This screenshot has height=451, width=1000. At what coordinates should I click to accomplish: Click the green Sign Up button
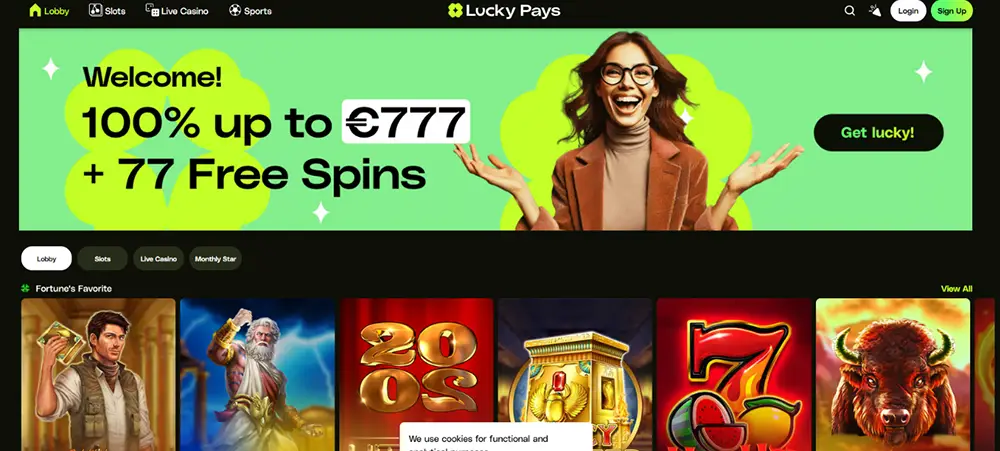(x=952, y=11)
